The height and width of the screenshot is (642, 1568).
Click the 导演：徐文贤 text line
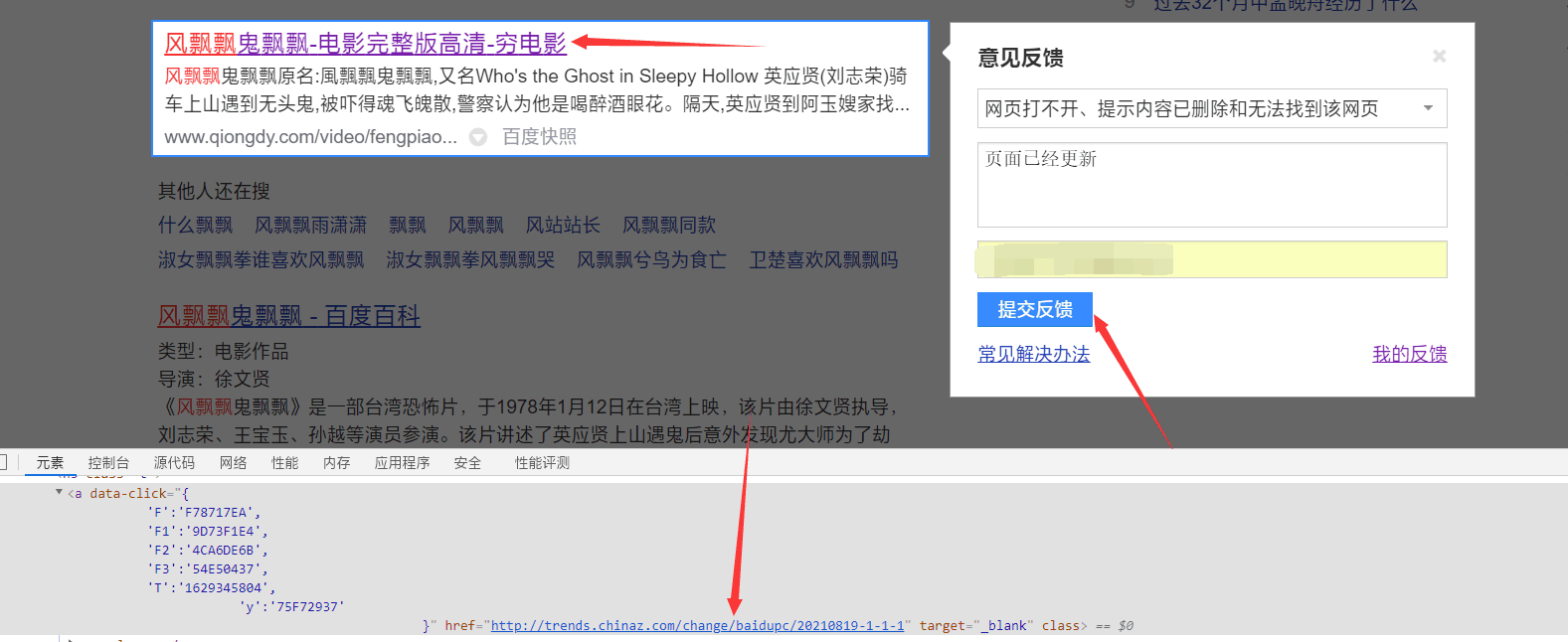214,380
